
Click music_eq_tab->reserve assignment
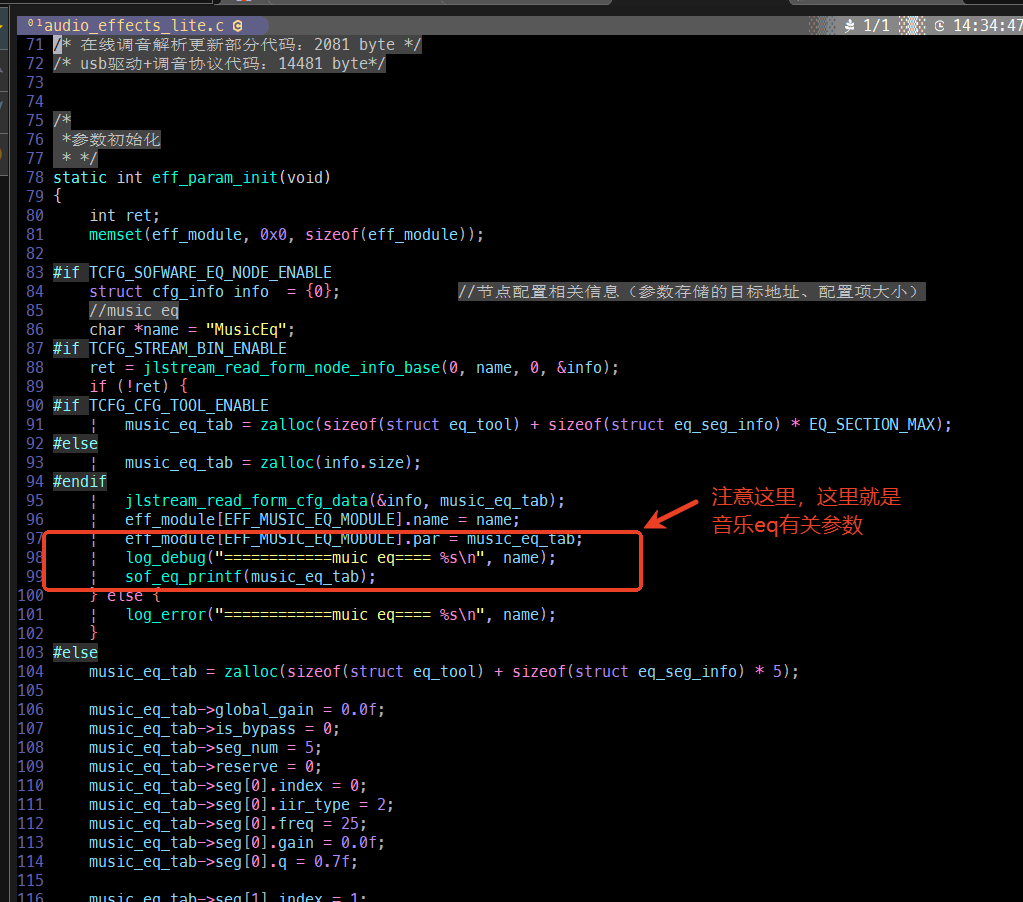coord(205,766)
